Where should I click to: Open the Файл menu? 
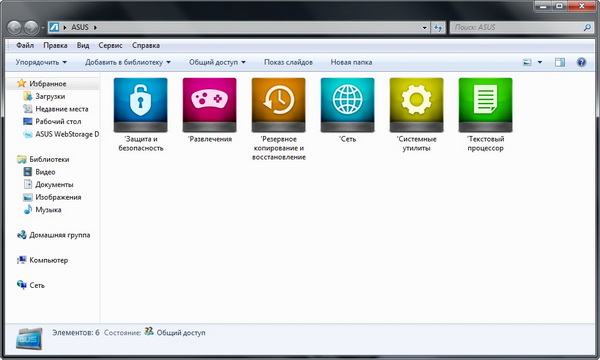point(25,45)
